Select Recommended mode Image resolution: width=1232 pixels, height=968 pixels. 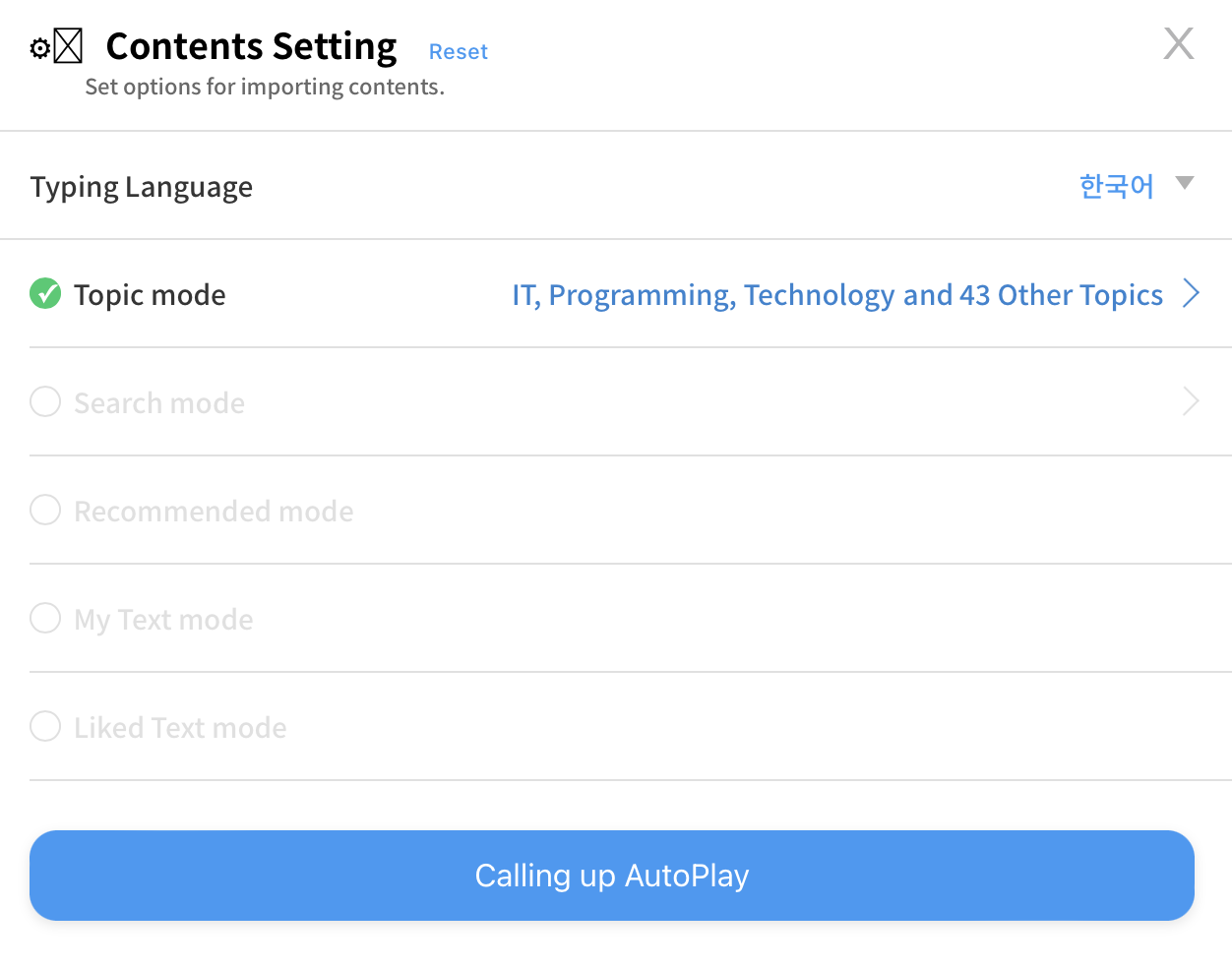coord(44,510)
